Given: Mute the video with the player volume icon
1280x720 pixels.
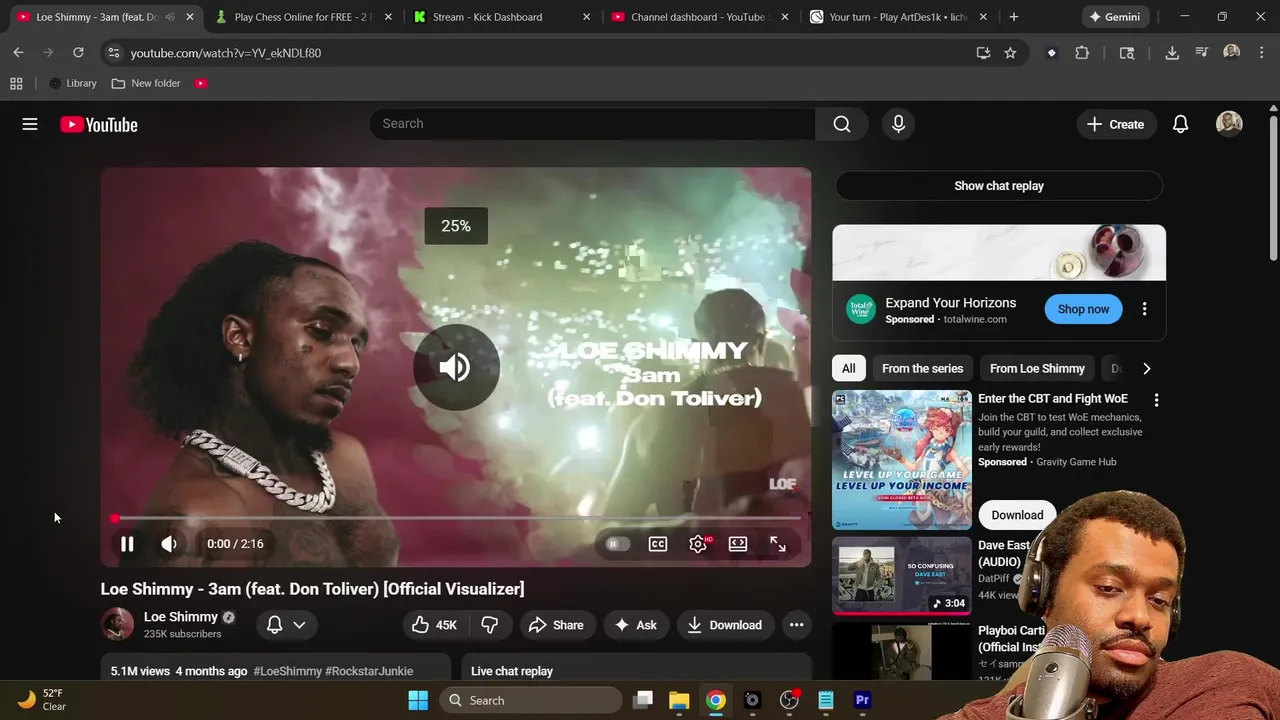Looking at the screenshot, I should (169, 544).
